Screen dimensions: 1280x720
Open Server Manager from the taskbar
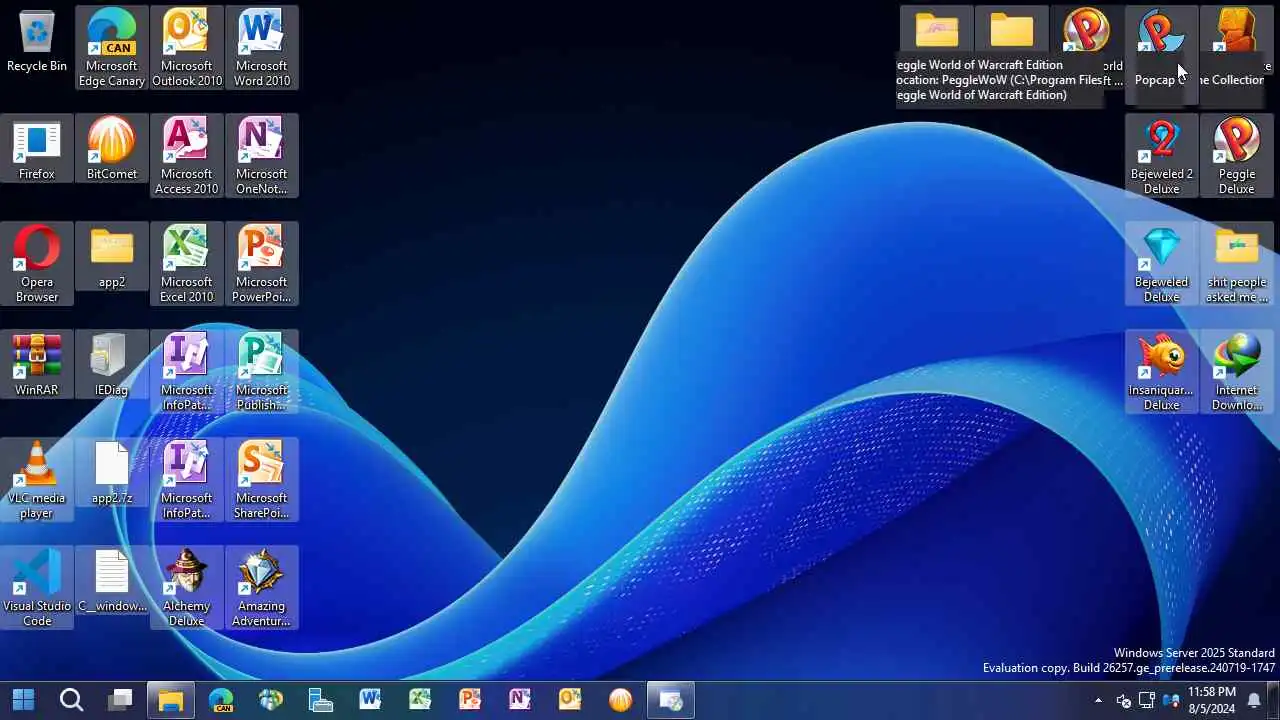point(321,700)
